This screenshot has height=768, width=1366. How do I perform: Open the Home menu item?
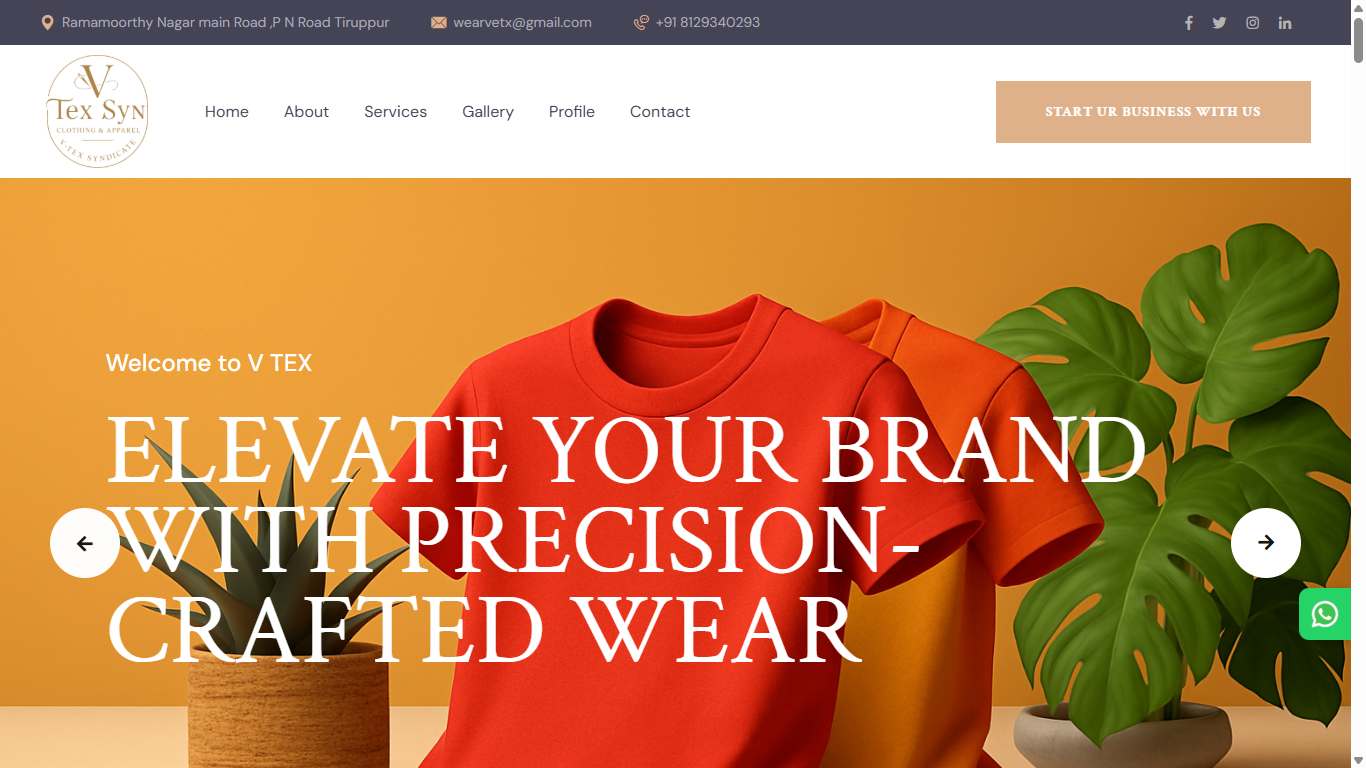[x=227, y=112]
